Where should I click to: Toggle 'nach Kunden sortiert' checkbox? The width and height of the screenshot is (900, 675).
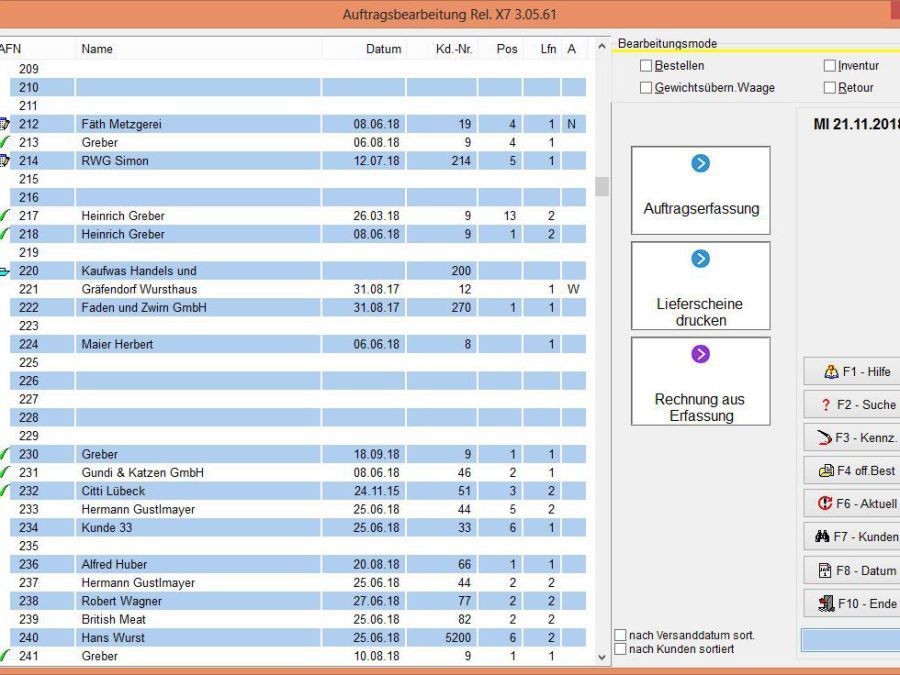click(x=621, y=649)
